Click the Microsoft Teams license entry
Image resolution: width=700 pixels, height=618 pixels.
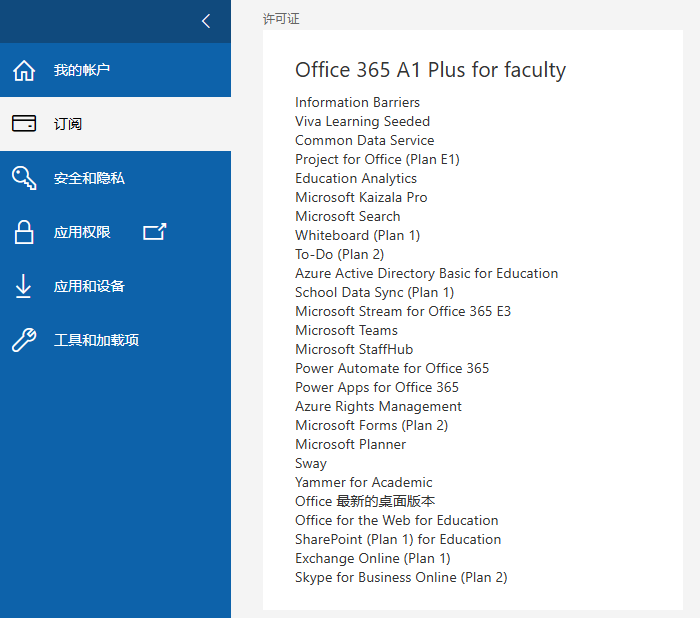click(346, 330)
